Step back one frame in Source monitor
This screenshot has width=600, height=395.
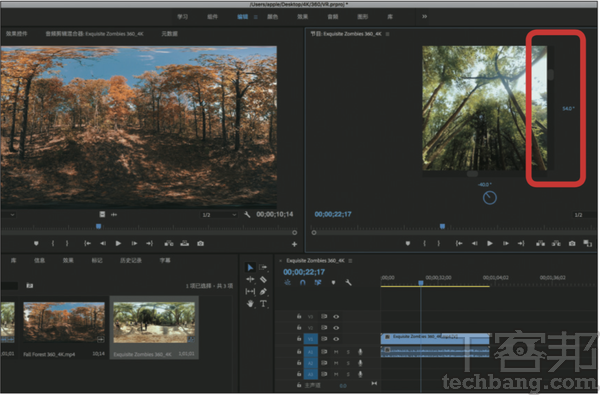tap(103, 243)
